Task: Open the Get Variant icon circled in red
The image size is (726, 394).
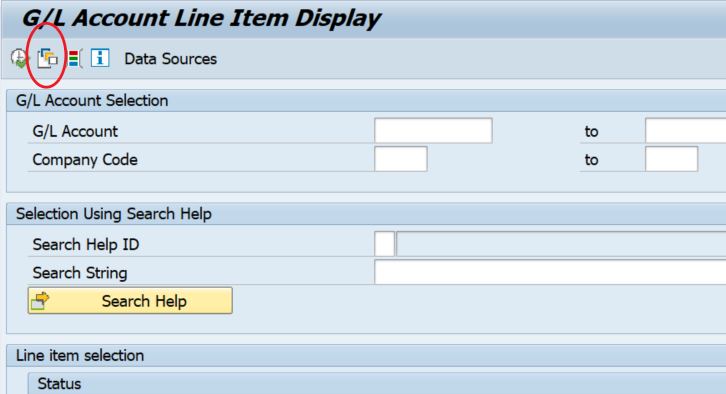Action: (x=47, y=58)
